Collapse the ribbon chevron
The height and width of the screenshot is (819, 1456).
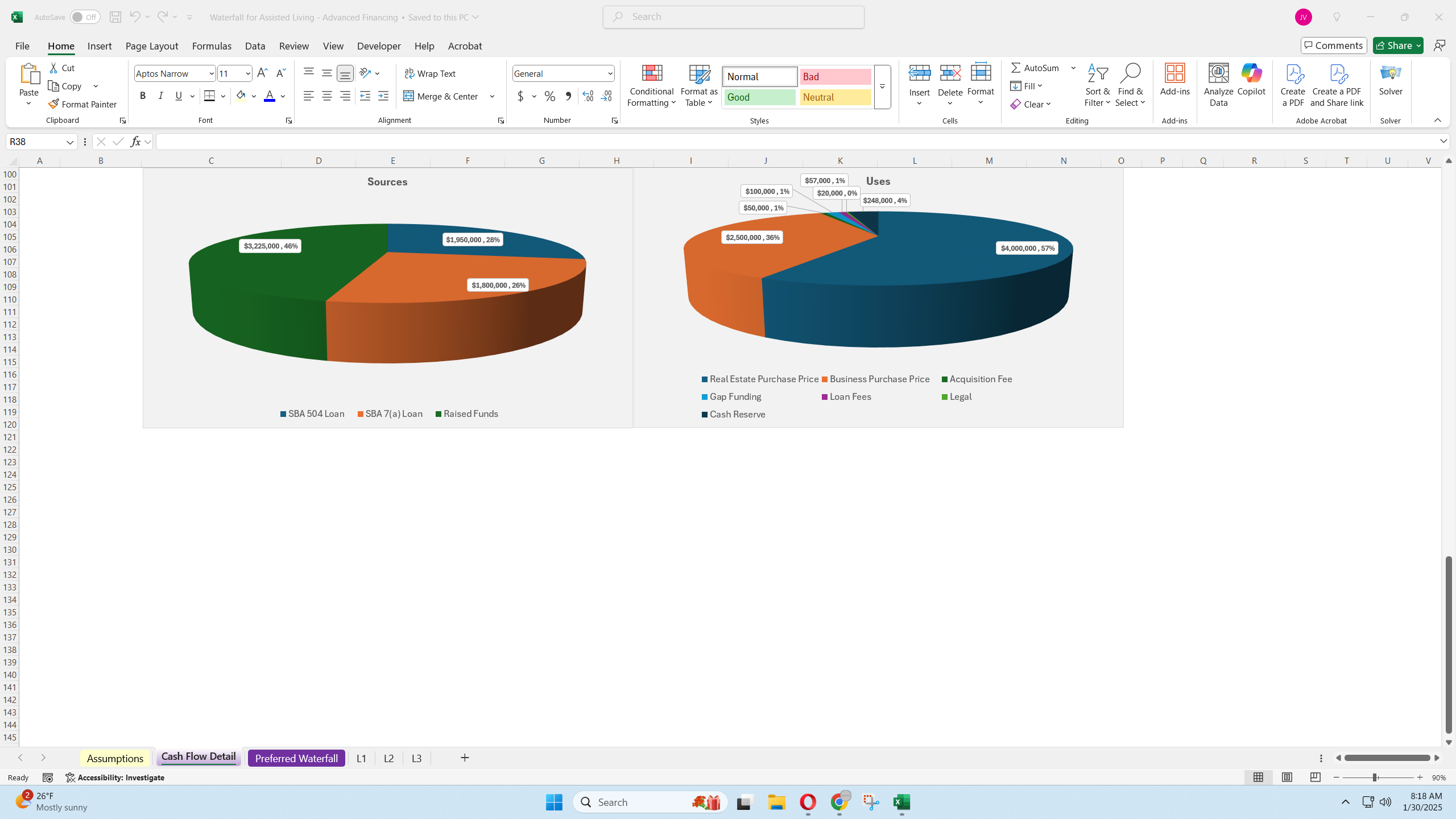point(1437,120)
